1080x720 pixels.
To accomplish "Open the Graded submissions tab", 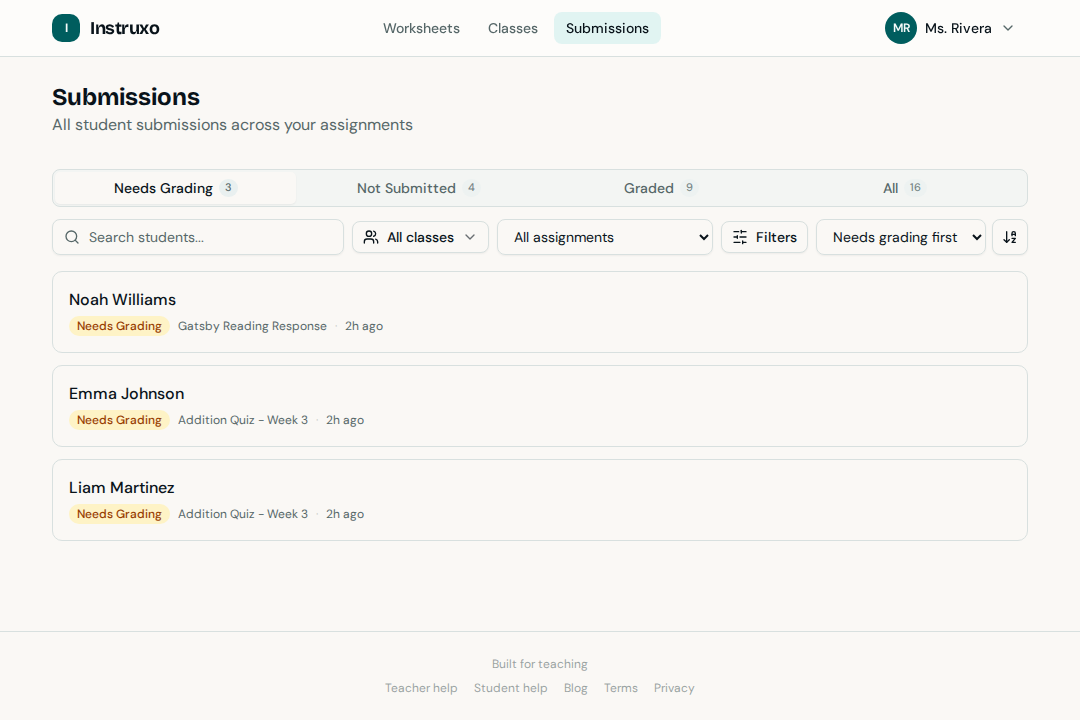I will click(648, 188).
